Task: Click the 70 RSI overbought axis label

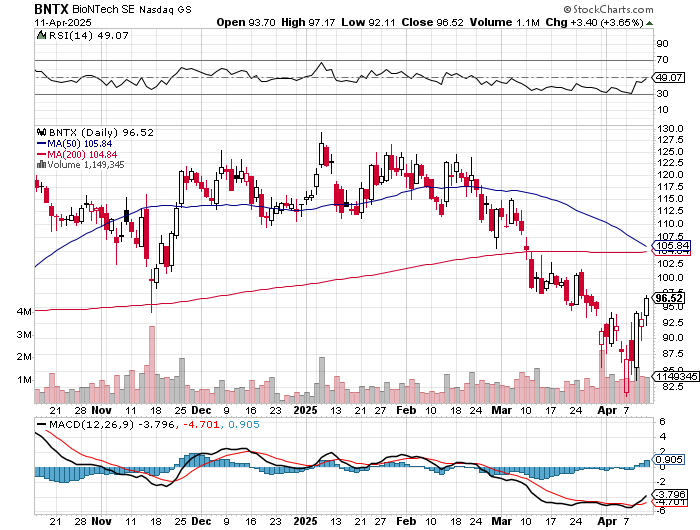Action: [x=662, y=60]
